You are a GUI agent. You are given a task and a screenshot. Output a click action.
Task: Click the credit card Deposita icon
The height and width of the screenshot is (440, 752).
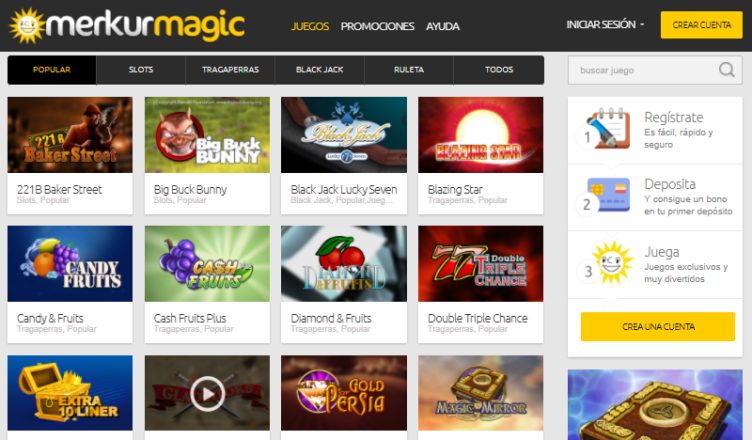click(x=608, y=194)
